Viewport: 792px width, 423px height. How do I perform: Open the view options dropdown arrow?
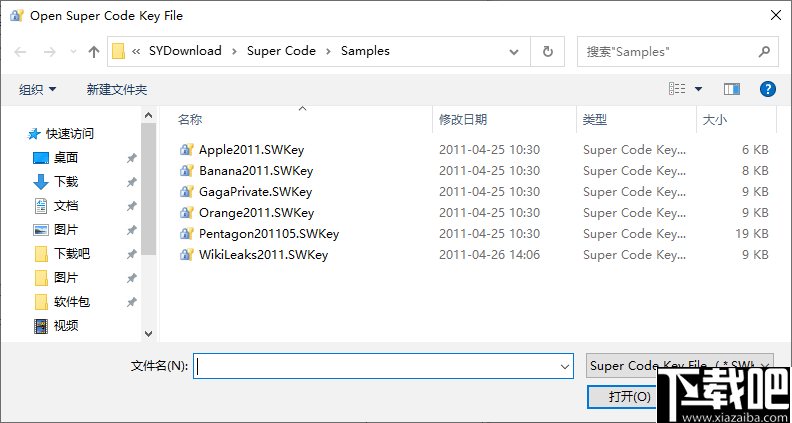pyautogui.click(x=699, y=89)
